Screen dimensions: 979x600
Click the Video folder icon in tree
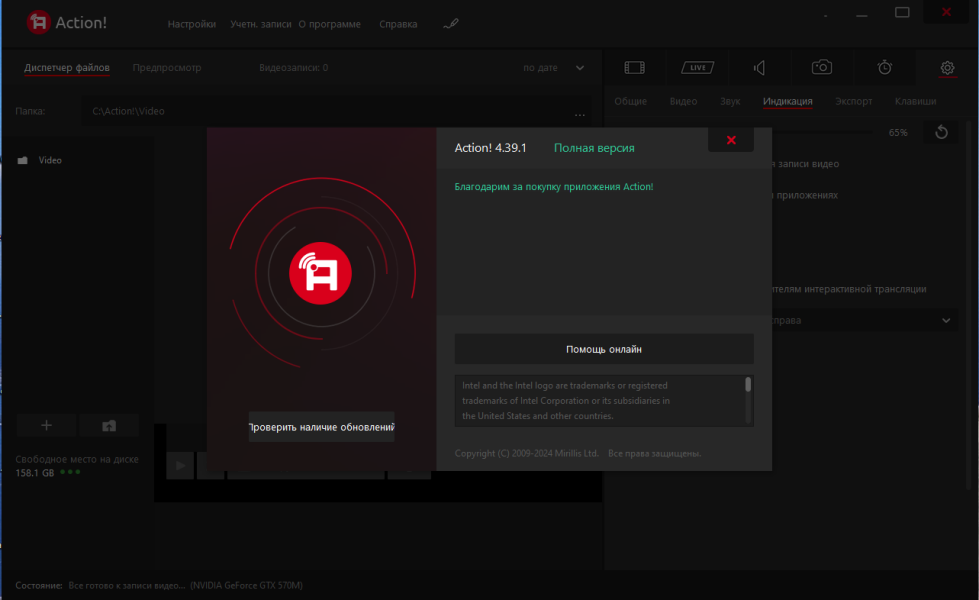22,160
